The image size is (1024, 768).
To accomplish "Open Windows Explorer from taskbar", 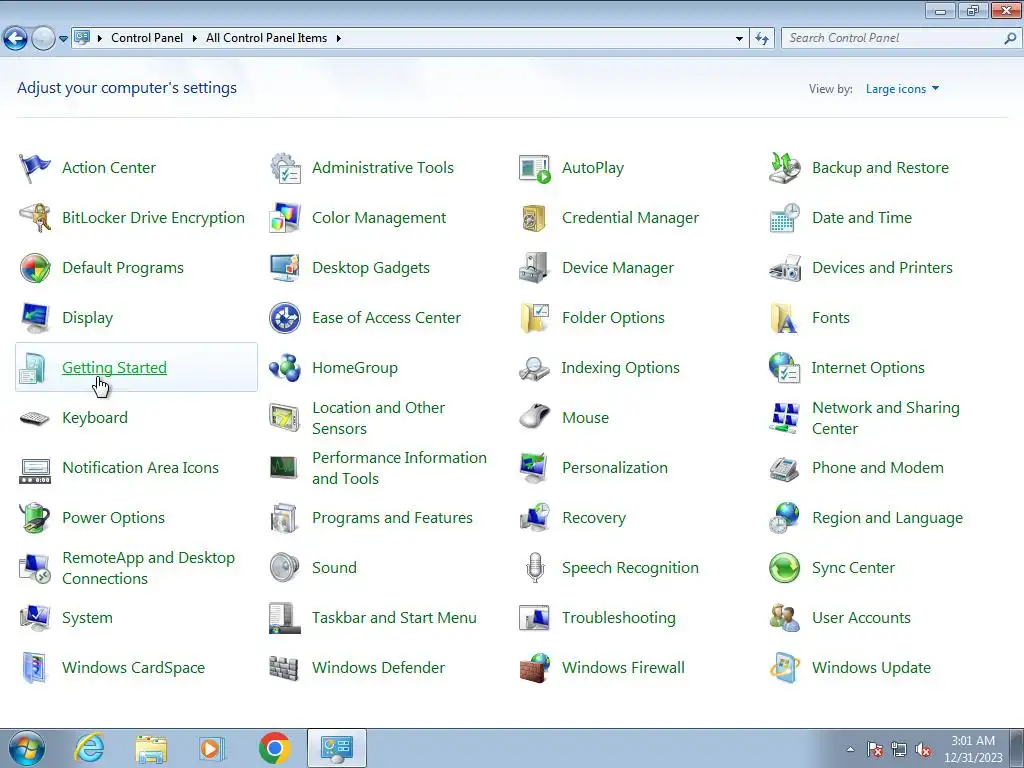I will 151,748.
